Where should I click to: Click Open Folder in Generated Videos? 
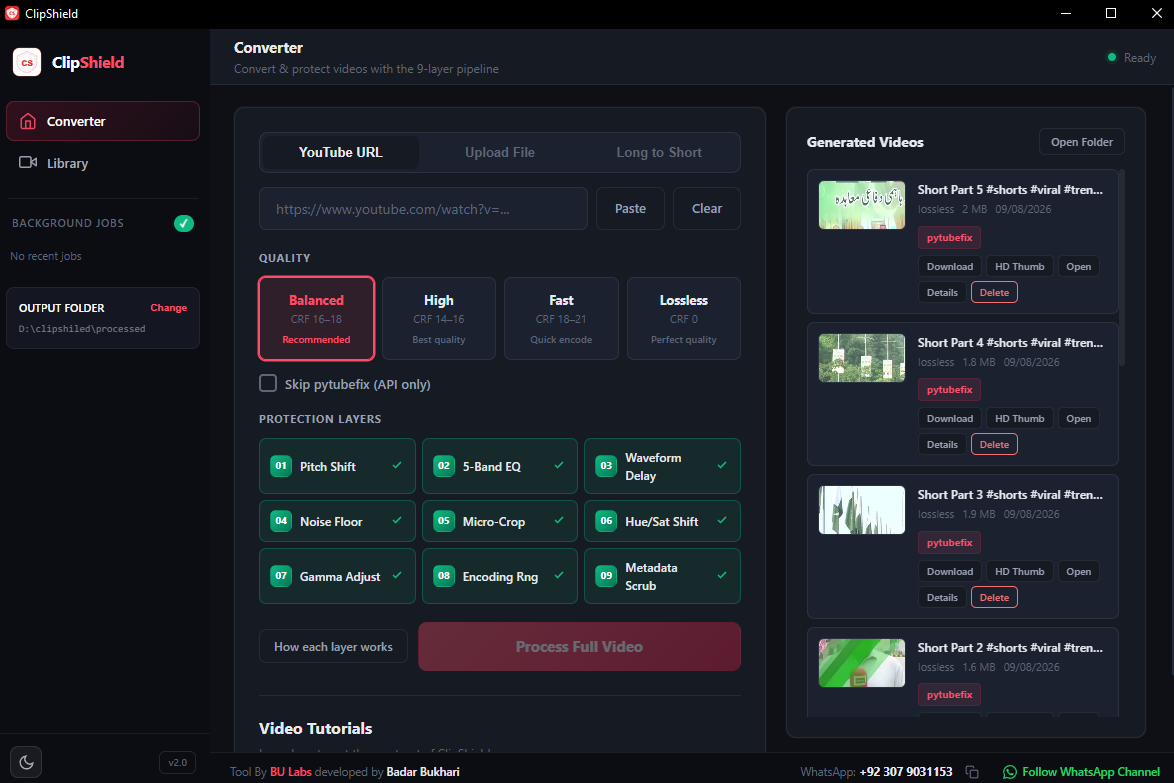tap(1081, 142)
